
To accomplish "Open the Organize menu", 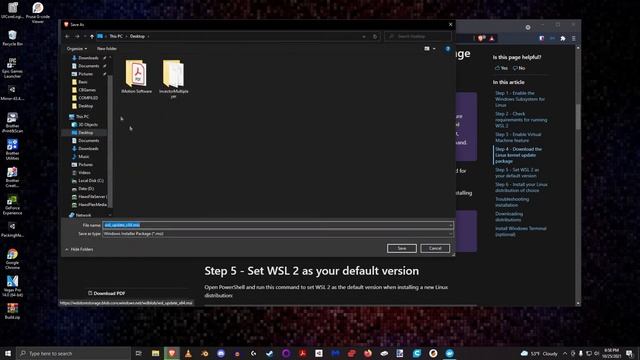I will pos(77,49).
